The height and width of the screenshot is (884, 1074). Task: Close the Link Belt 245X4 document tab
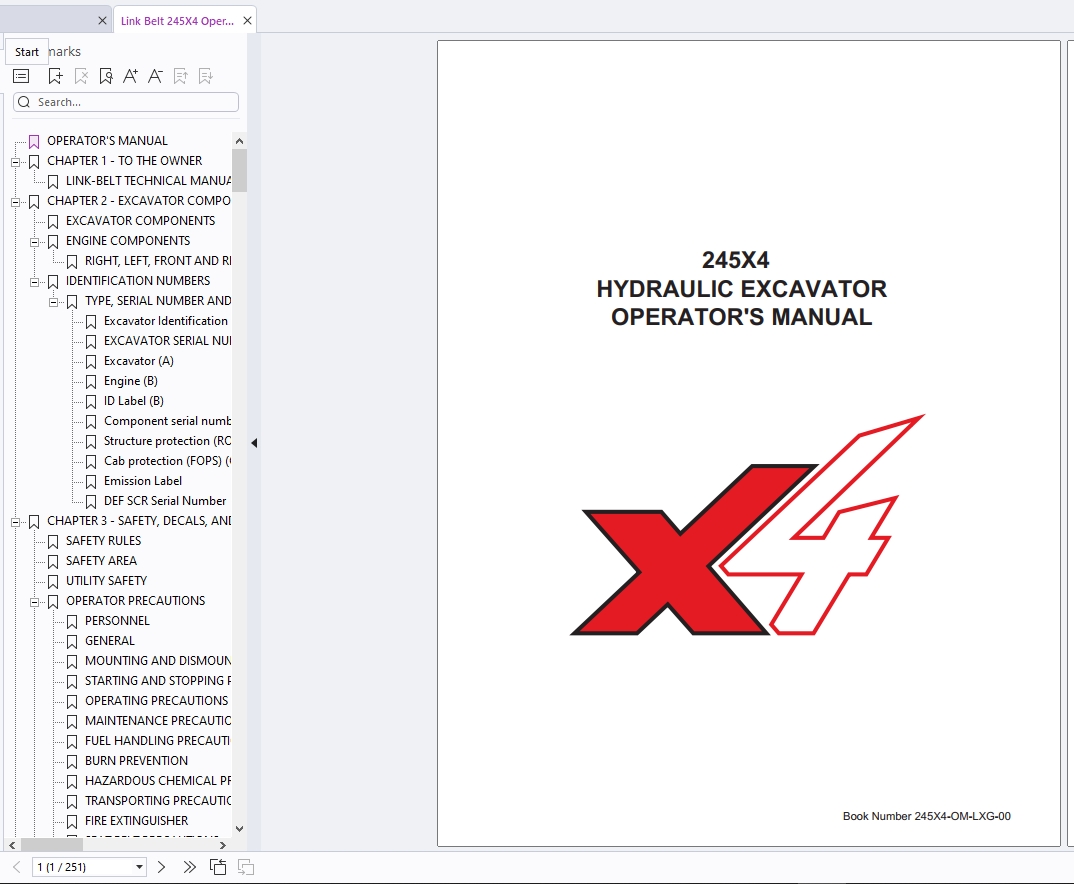247,21
